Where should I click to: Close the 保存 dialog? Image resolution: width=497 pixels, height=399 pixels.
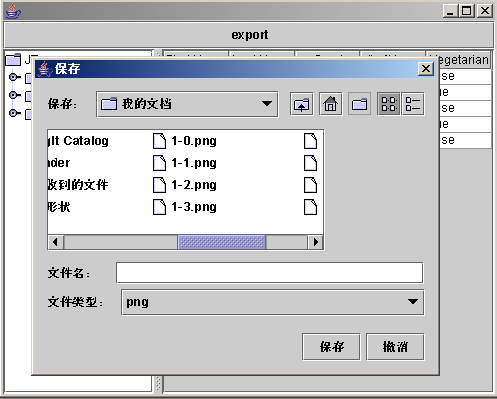click(426, 69)
